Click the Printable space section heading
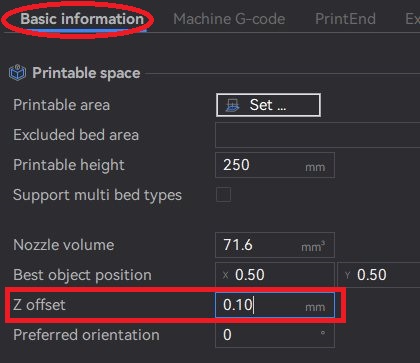 (x=86, y=73)
